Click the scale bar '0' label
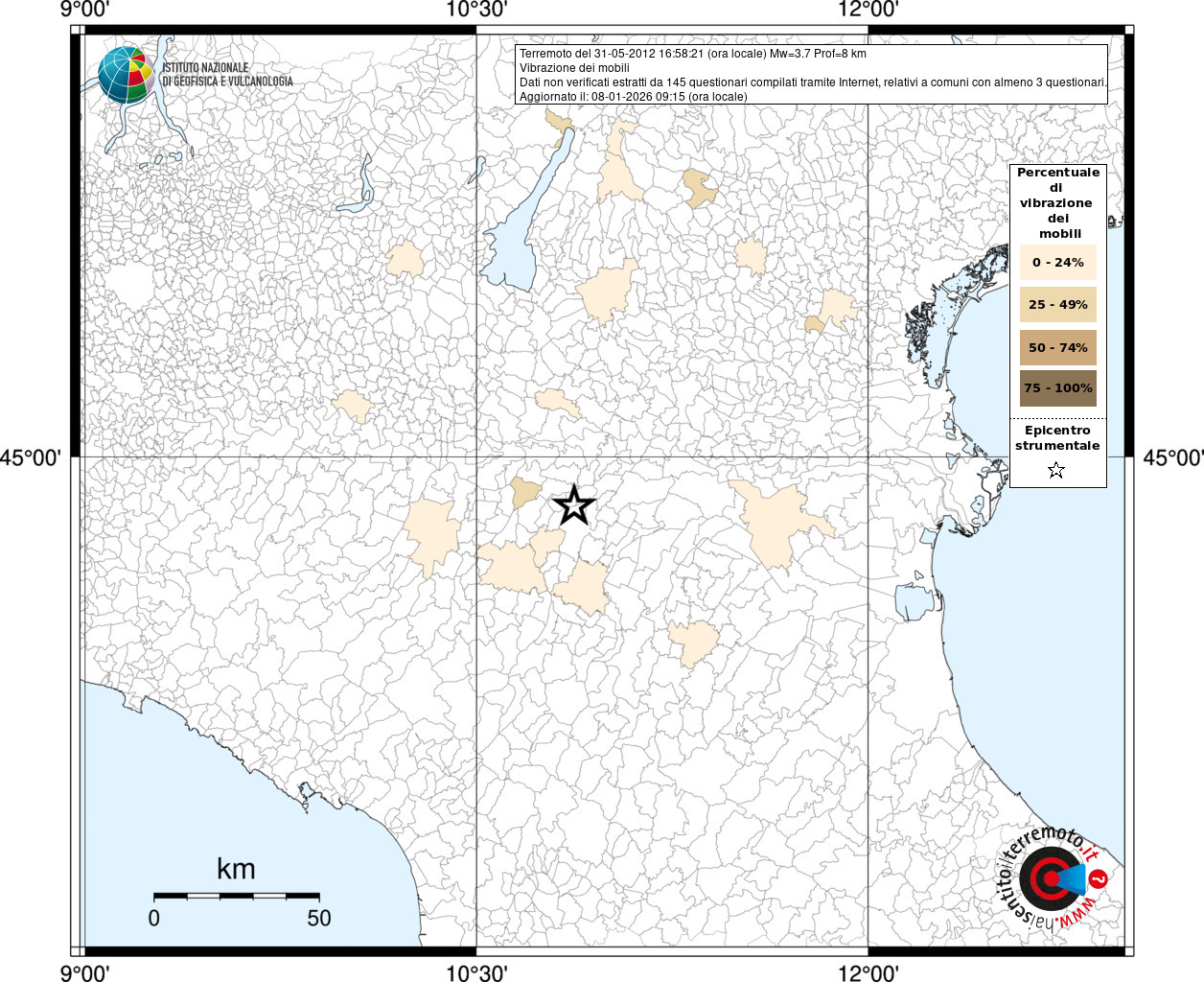 pos(154,918)
